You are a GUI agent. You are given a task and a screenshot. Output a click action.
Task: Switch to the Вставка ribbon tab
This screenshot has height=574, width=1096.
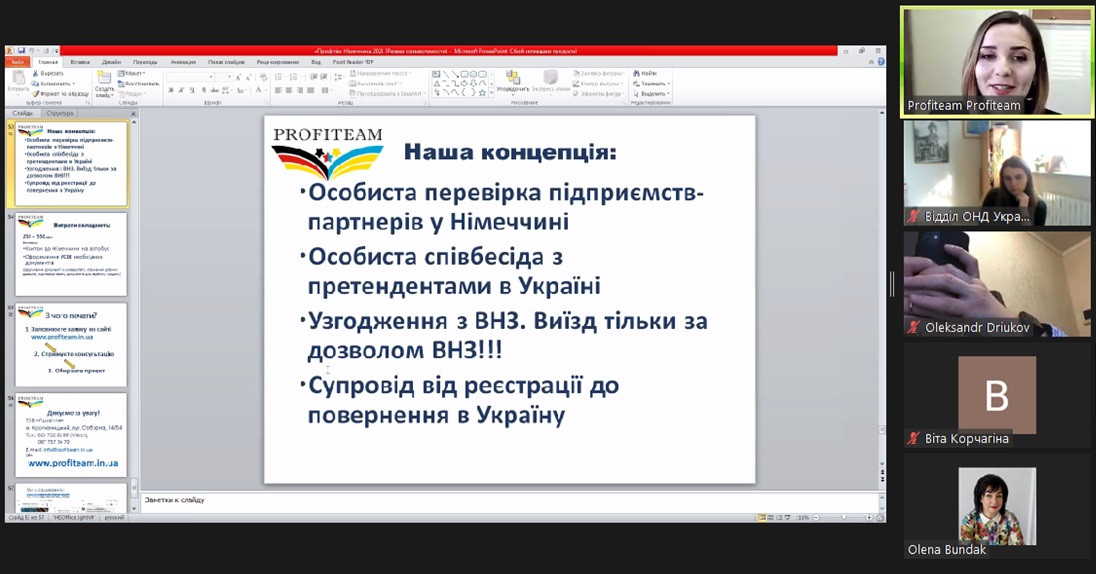pos(80,62)
